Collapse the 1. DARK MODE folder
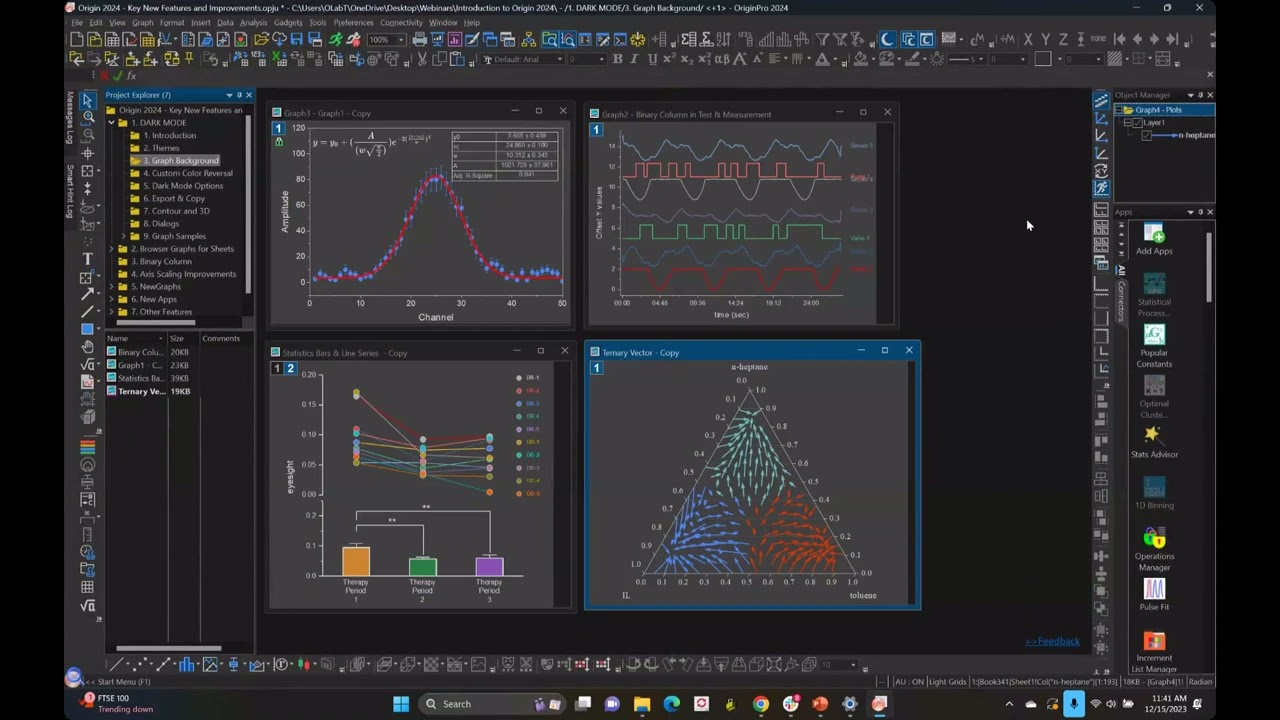Screen dimensions: 1280x720 click(111, 123)
